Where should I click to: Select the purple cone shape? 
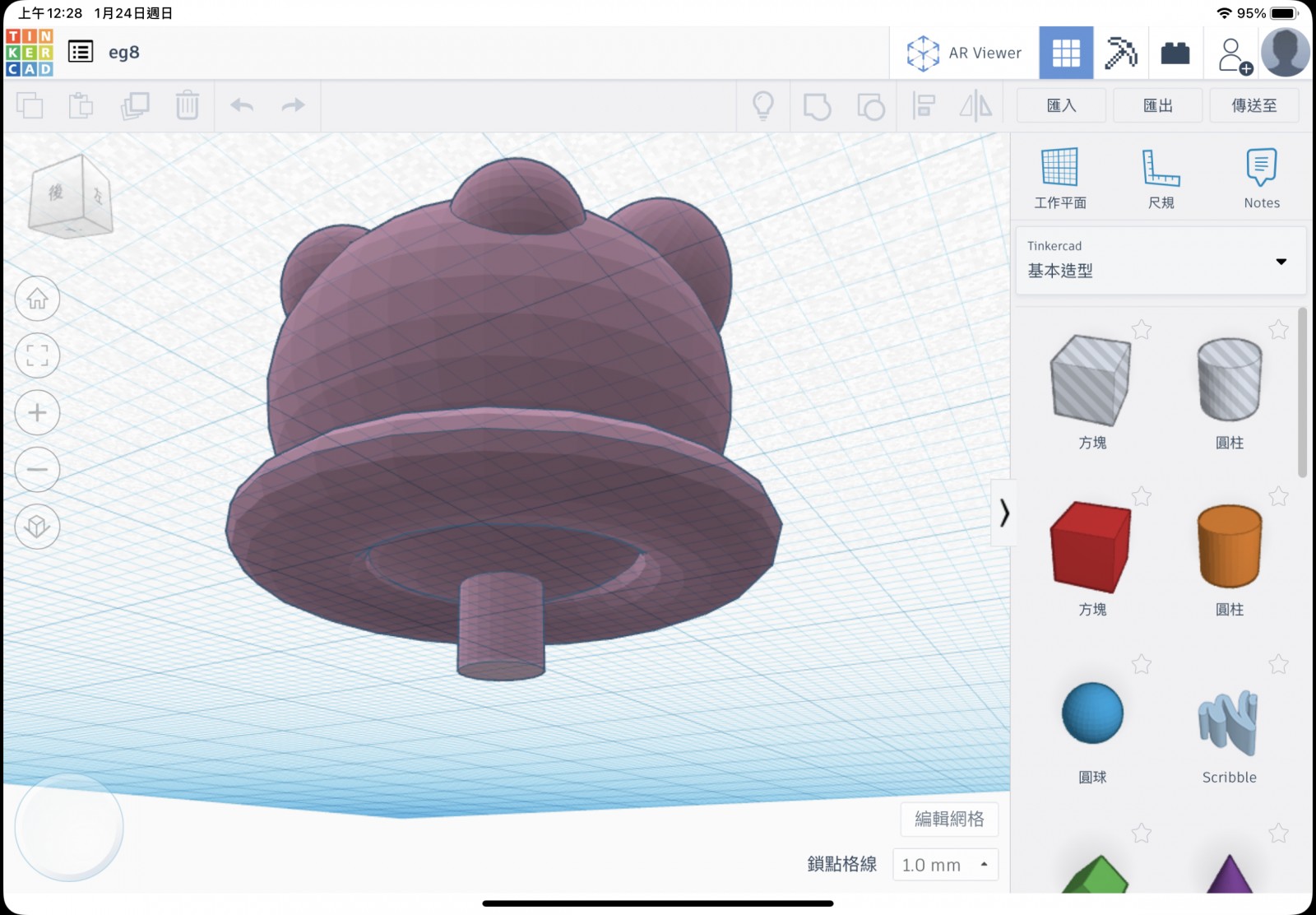1230,874
